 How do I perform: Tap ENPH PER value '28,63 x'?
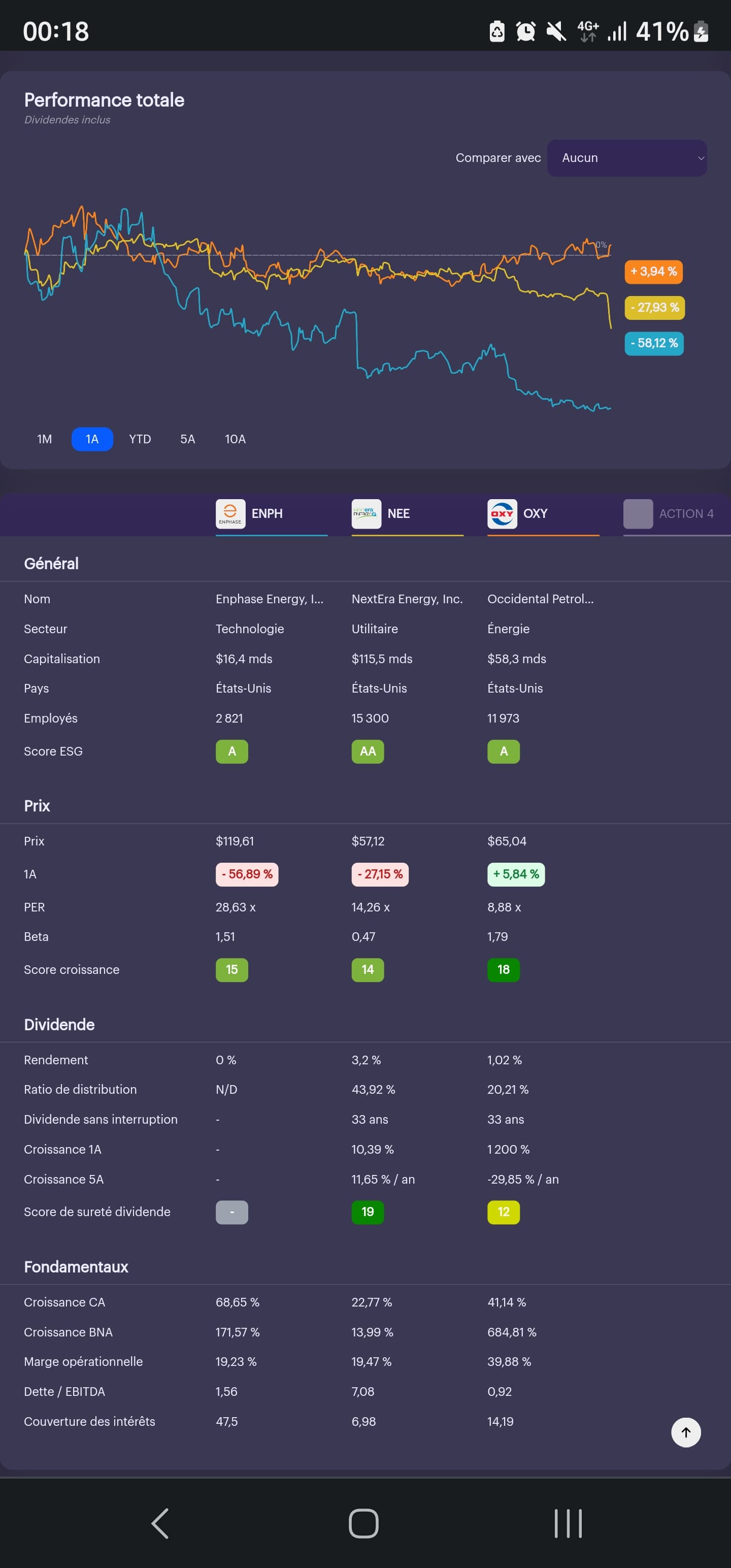(x=236, y=907)
